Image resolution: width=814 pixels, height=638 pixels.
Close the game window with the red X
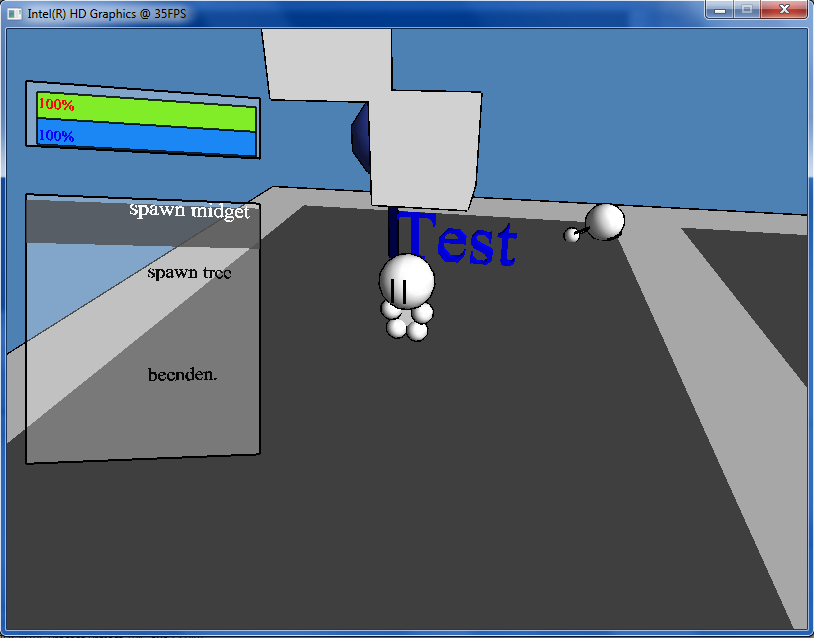[782, 10]
